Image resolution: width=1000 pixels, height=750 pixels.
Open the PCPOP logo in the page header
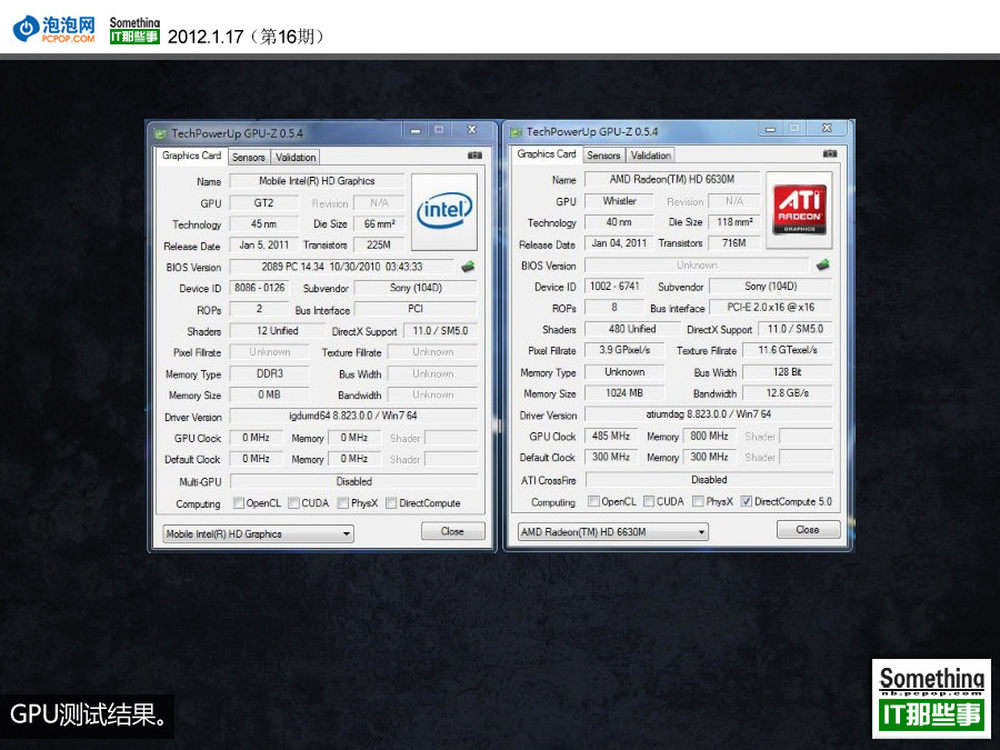click(55, 29)
